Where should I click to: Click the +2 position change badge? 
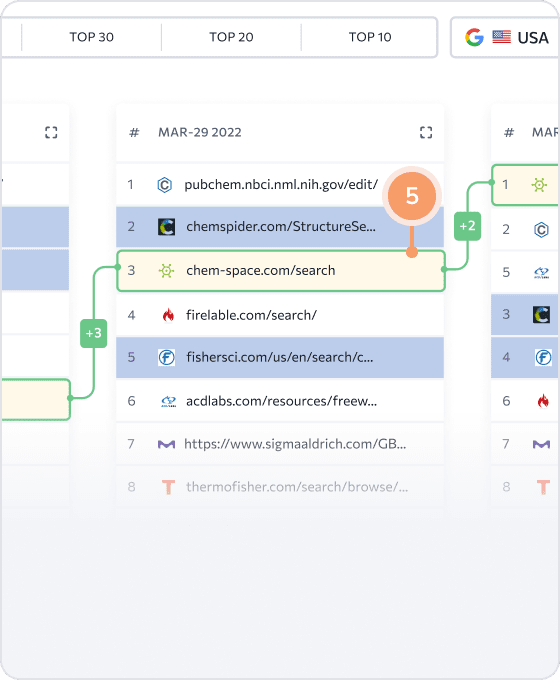[468, 226]
